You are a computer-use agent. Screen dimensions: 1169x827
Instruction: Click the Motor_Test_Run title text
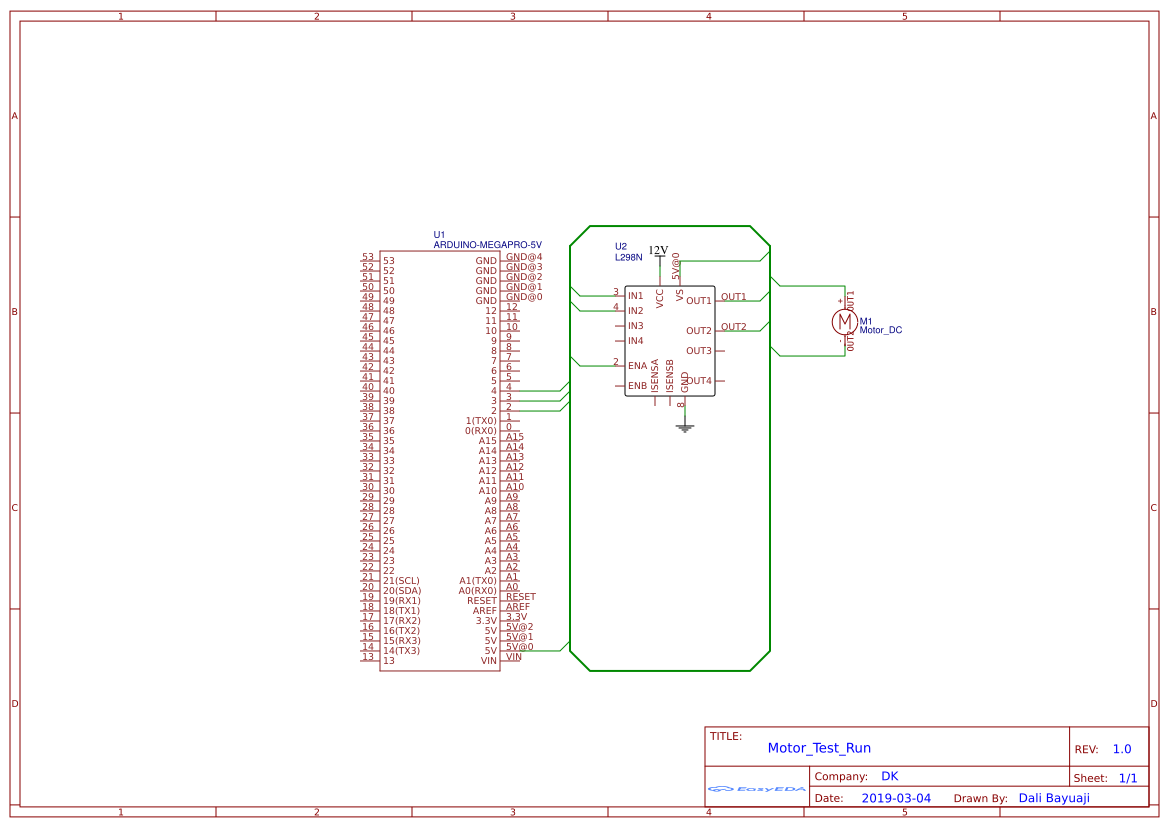click(819, 748)
